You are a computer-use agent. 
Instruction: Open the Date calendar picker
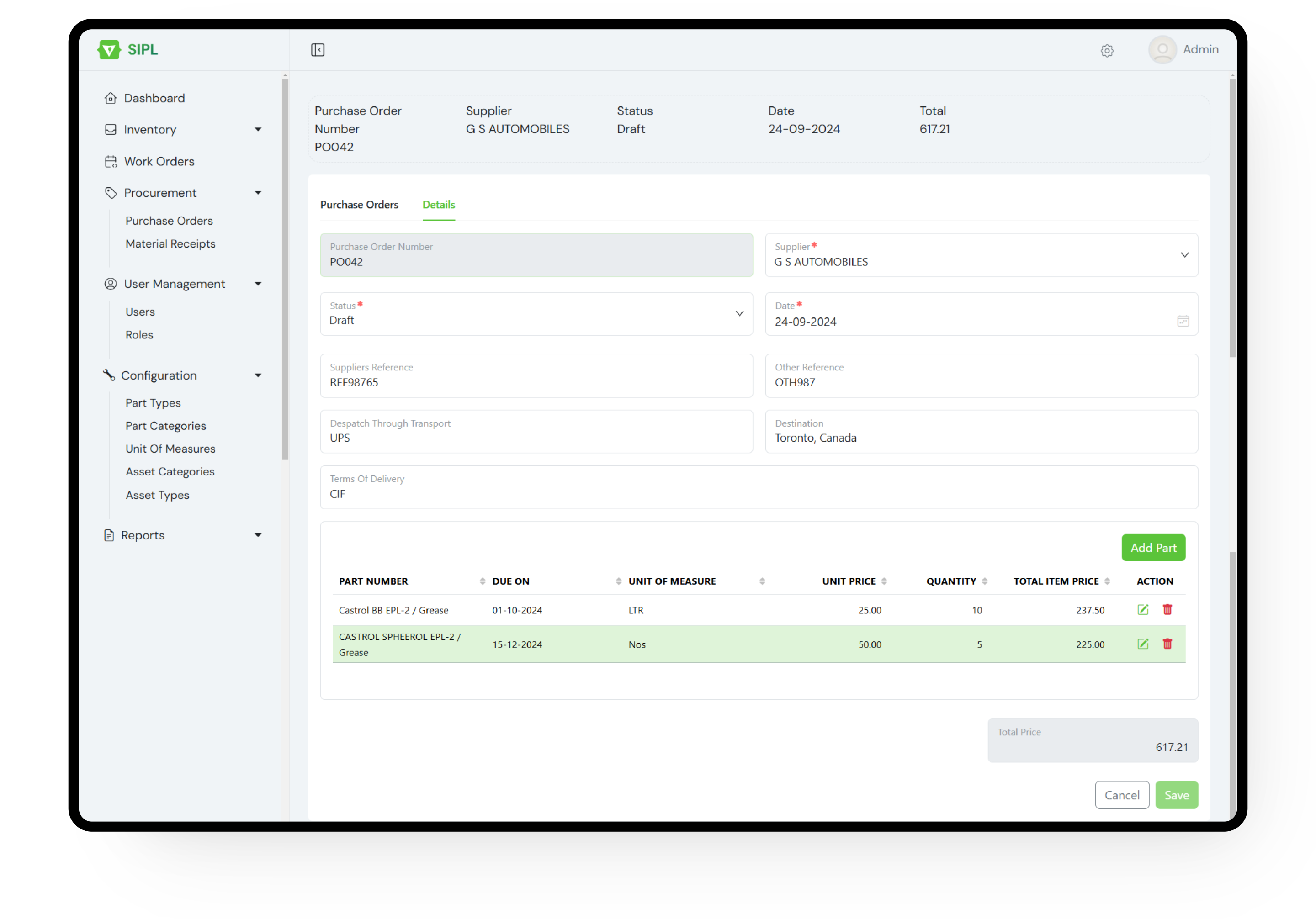(x=1183, y=321)
